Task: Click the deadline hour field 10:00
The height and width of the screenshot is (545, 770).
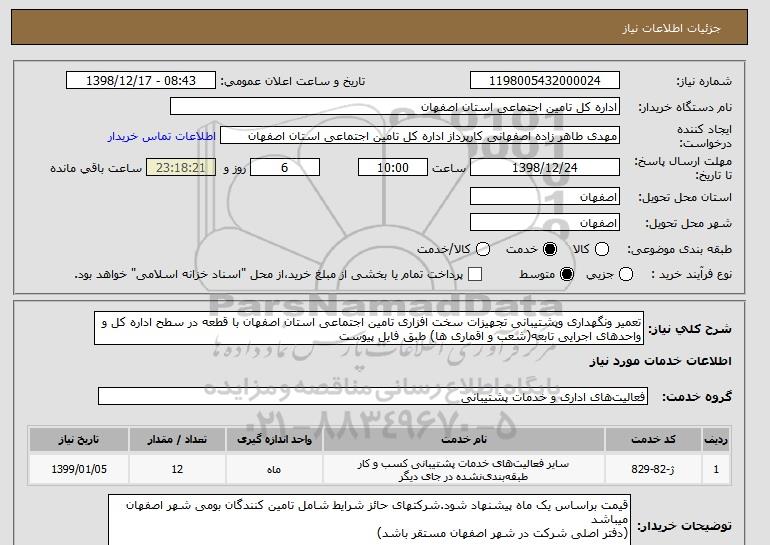Action: pyautogui.click(x=393, y=167)
